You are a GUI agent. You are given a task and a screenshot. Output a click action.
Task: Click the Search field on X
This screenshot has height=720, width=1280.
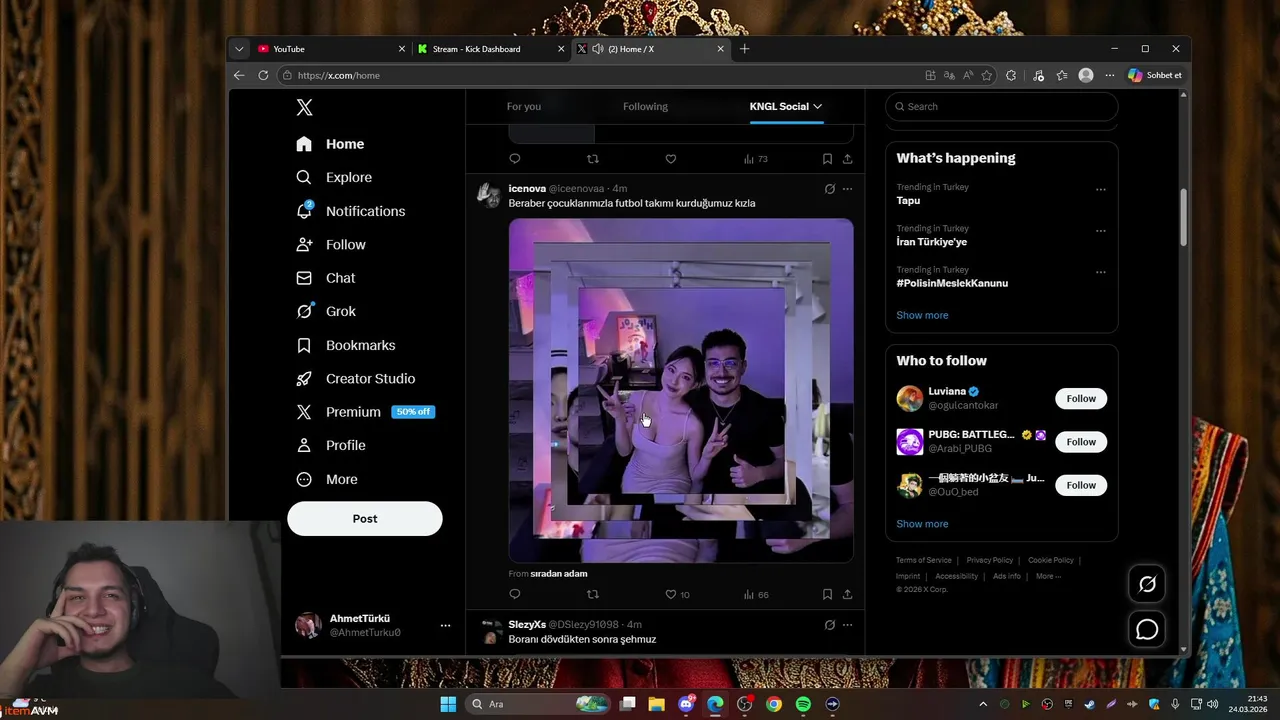pos(1001,106)
